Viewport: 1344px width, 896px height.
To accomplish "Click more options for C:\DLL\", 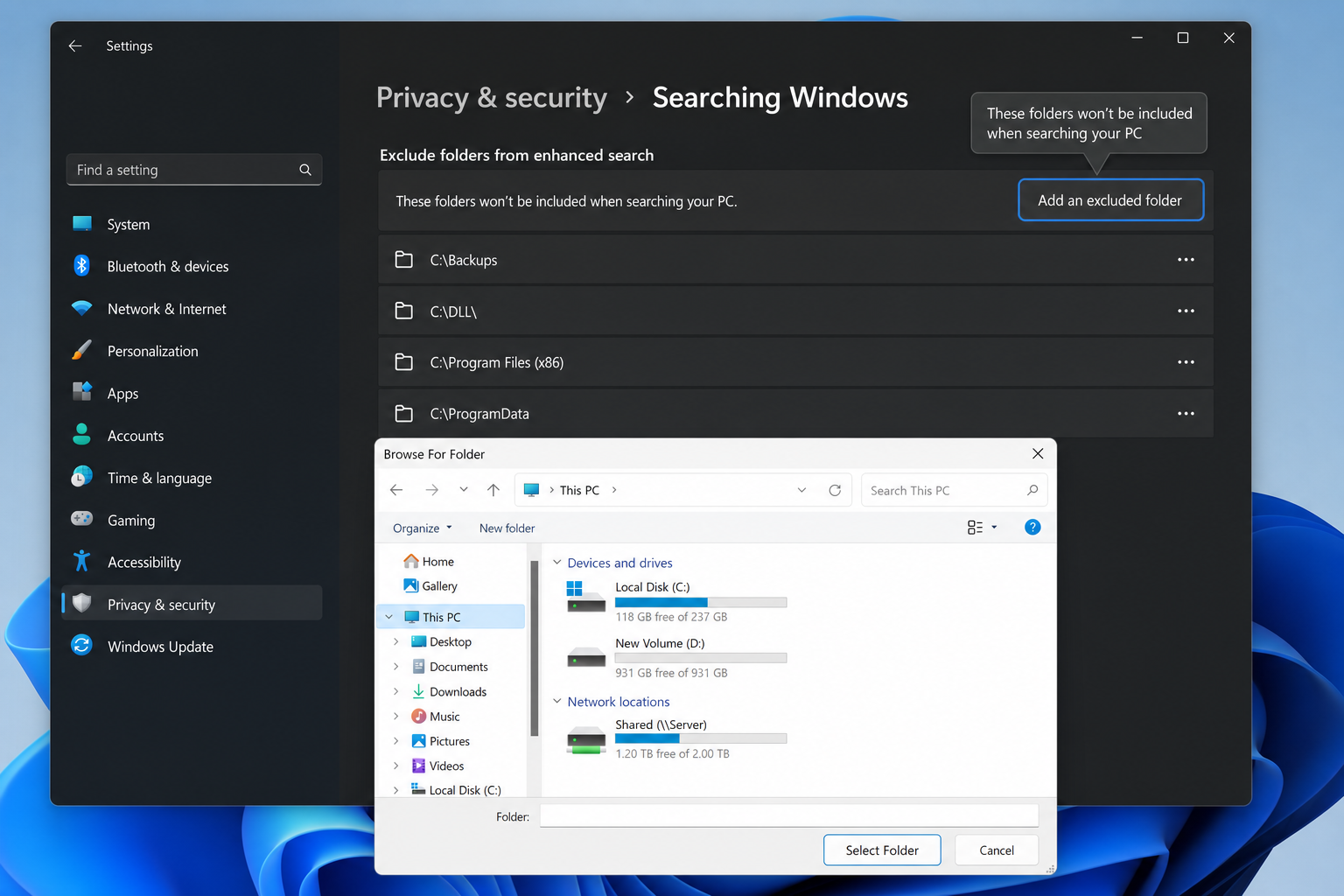I will coord(1186,311).
